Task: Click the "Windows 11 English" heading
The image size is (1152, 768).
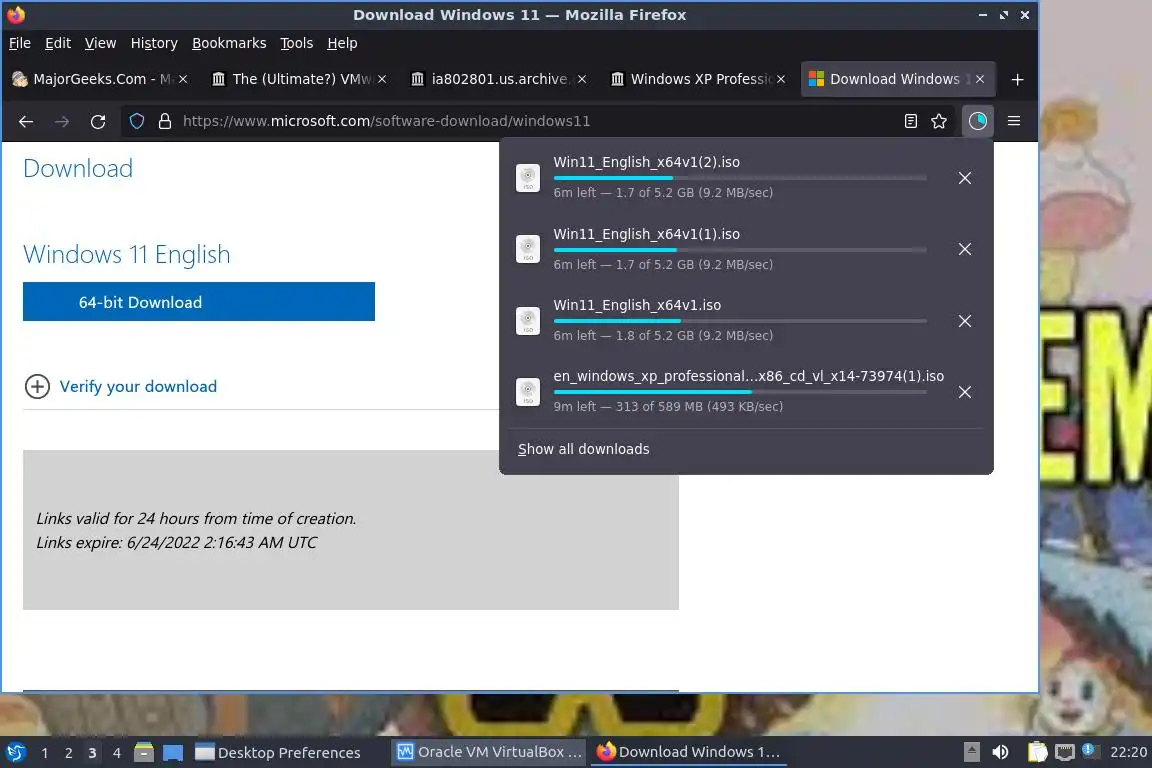Action: pyautogui.click(x=126, y=254)
